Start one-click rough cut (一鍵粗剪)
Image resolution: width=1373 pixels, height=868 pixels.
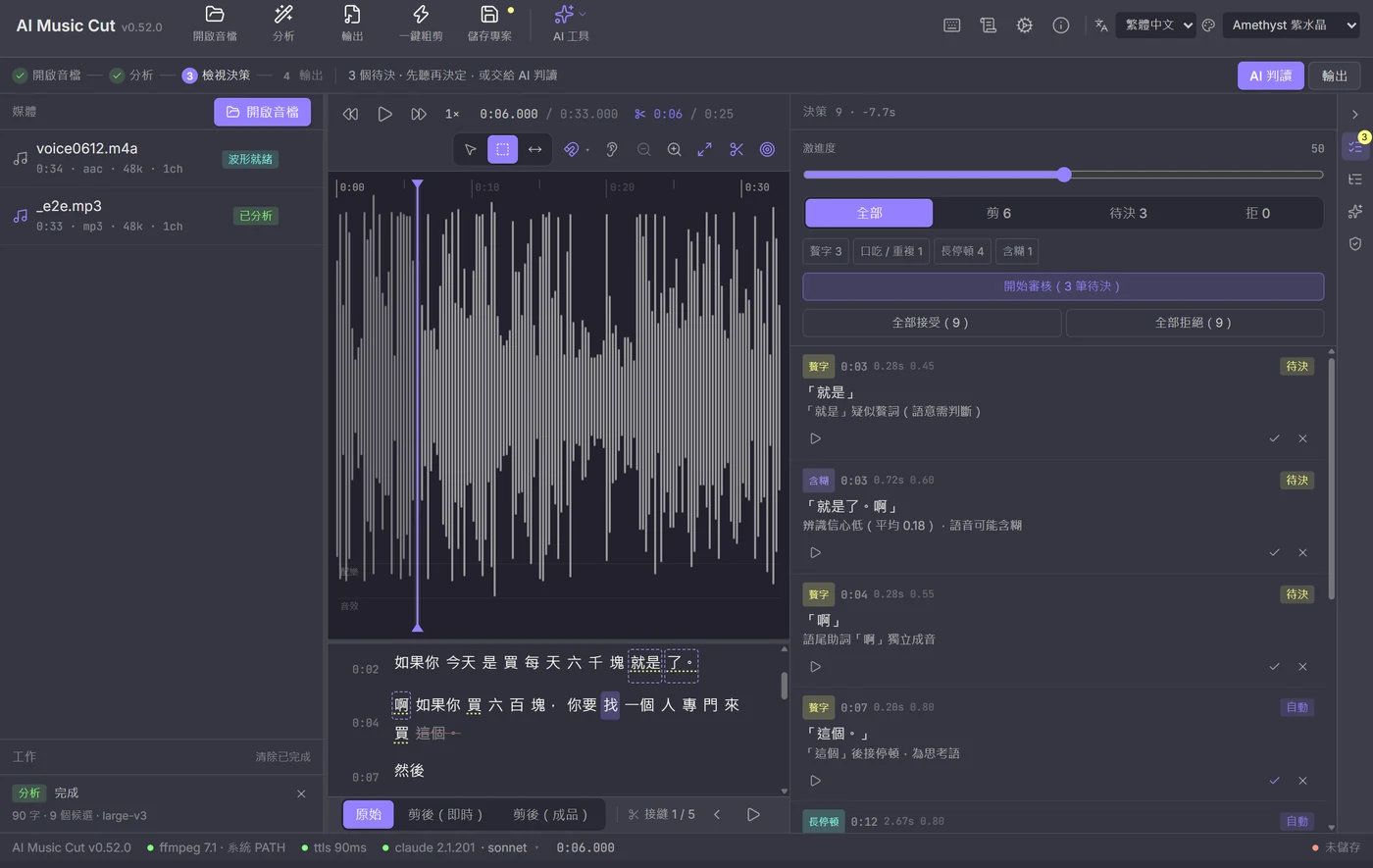pyautogui.click(x=421, y=24)
